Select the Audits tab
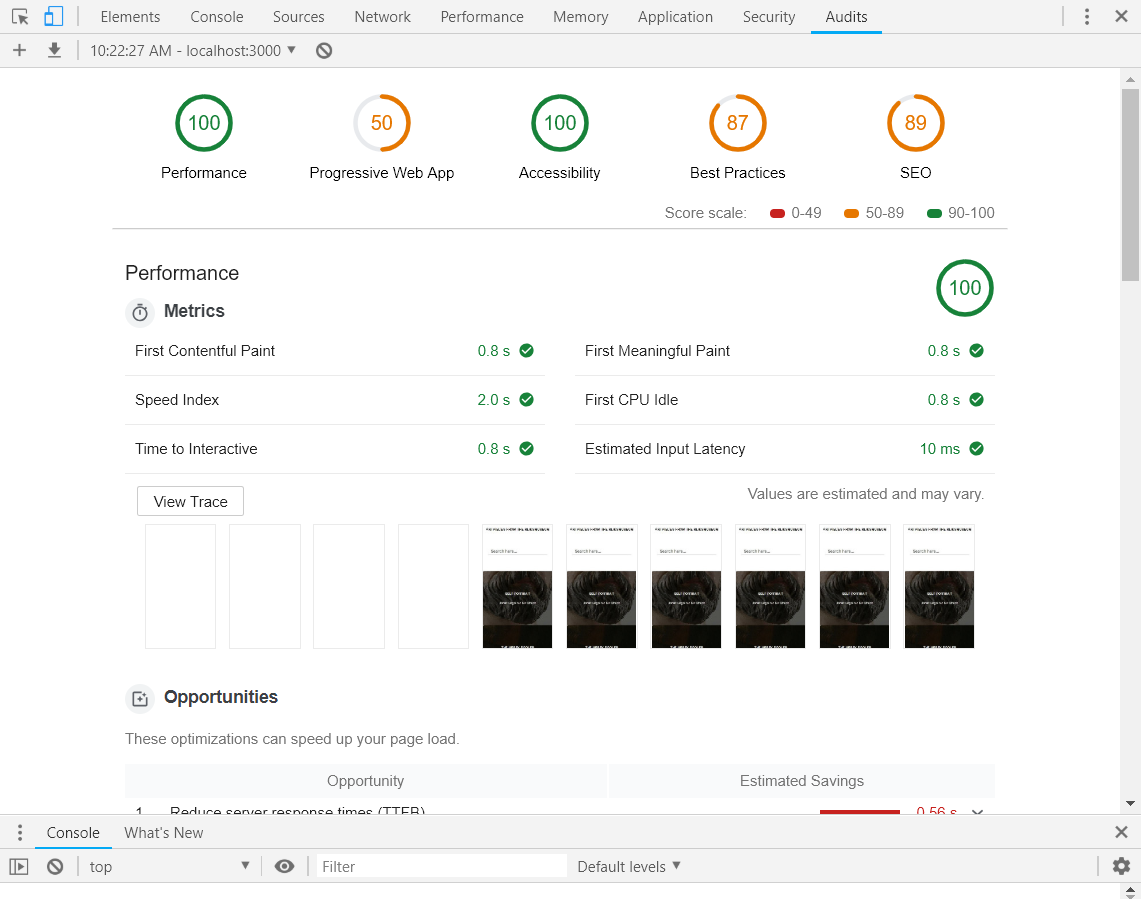This screenshot has width=1141, height=899. 846,17
